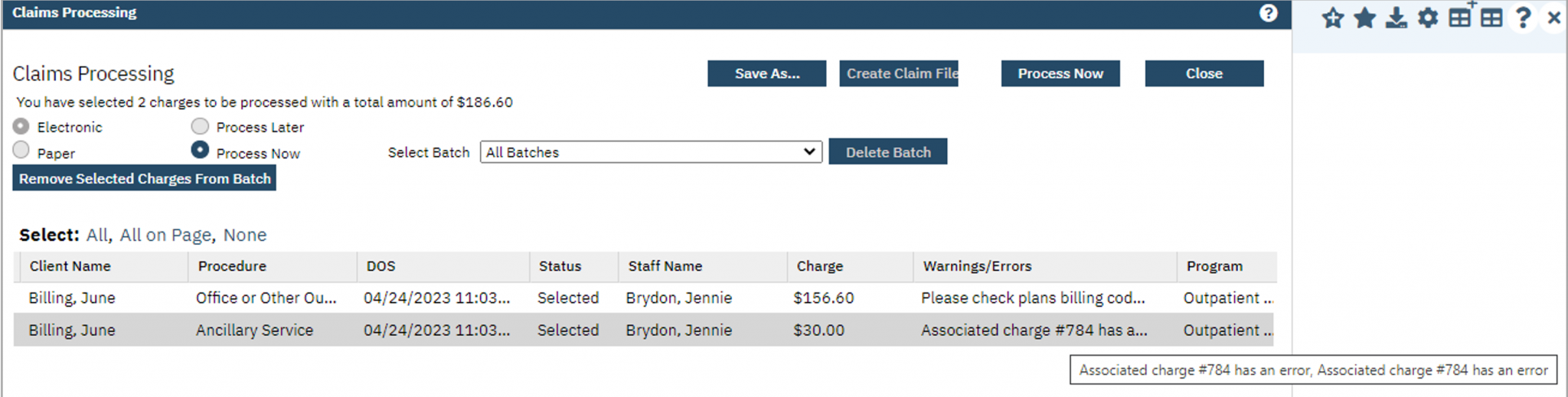1568x397 pixels.
Task: Click the circled help icon in the title bar
Action: pos(1269,13)
